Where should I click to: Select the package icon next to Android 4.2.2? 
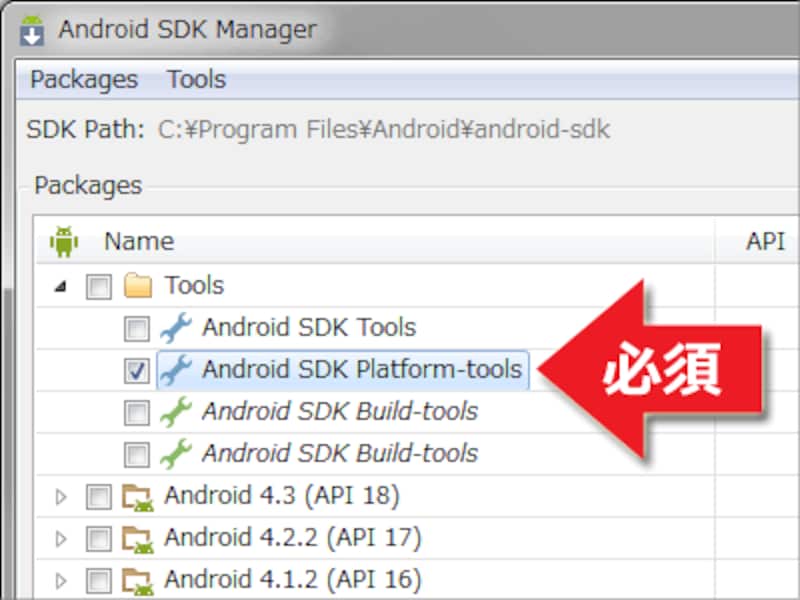[137, 537]
